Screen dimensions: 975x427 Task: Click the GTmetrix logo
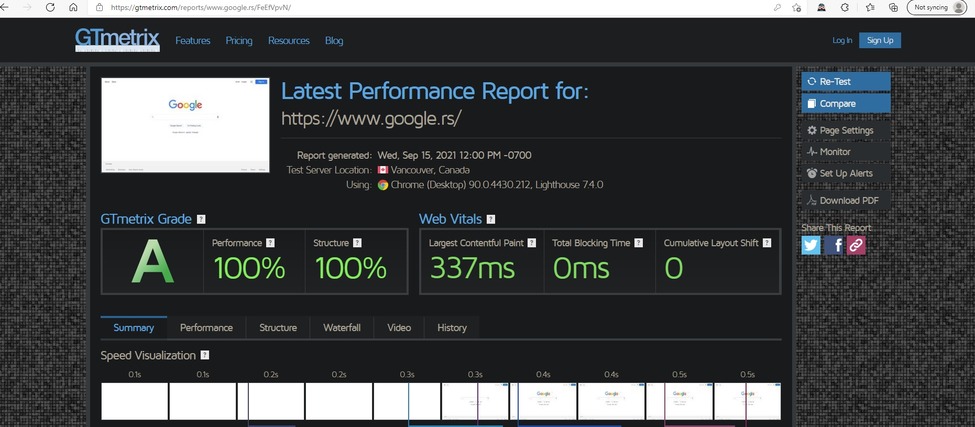tap(115, 40)
